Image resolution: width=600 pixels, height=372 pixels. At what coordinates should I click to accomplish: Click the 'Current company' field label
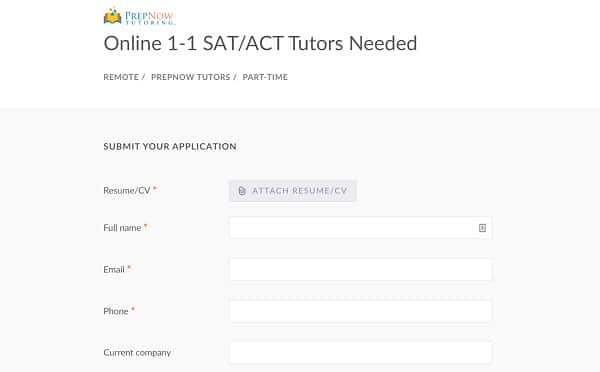pos(137,352)
